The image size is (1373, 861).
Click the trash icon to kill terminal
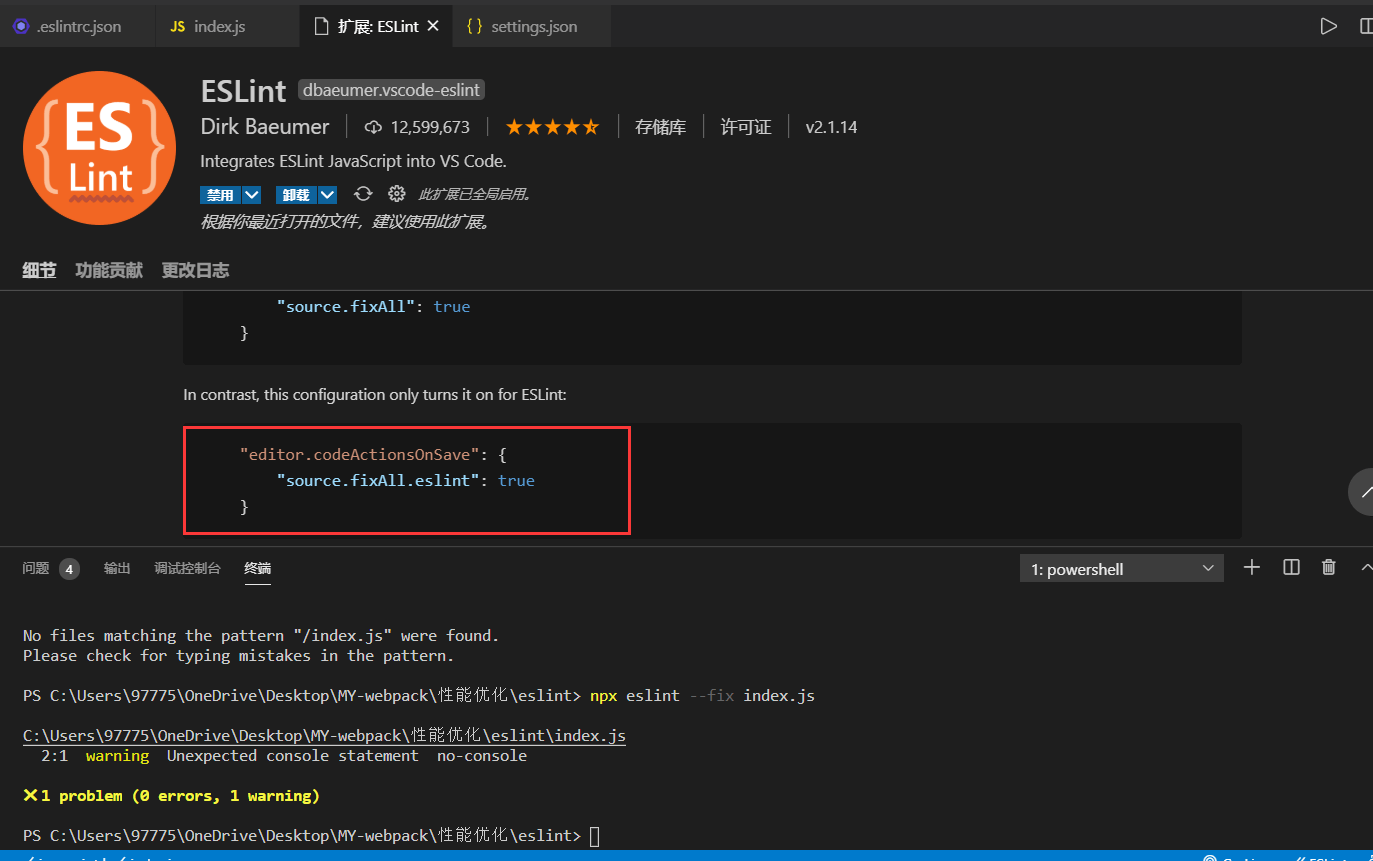pos(1329,567)
